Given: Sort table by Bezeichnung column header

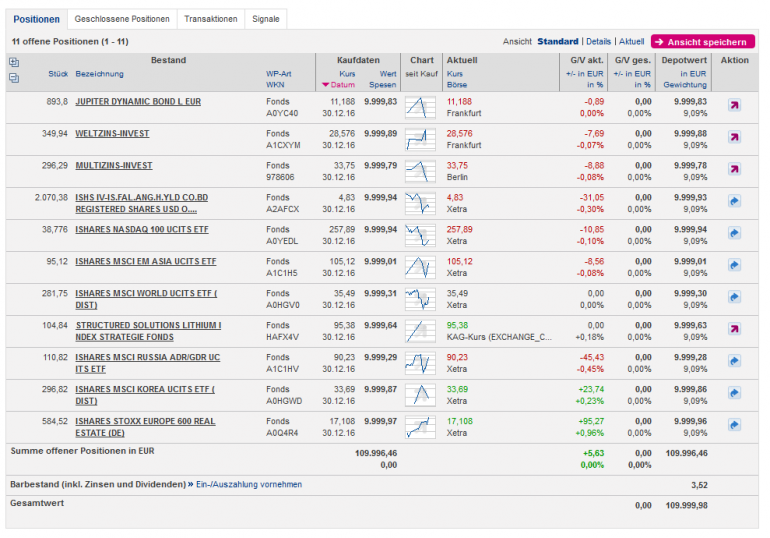Looking at the screenshot, I should (x=99, y=74).
